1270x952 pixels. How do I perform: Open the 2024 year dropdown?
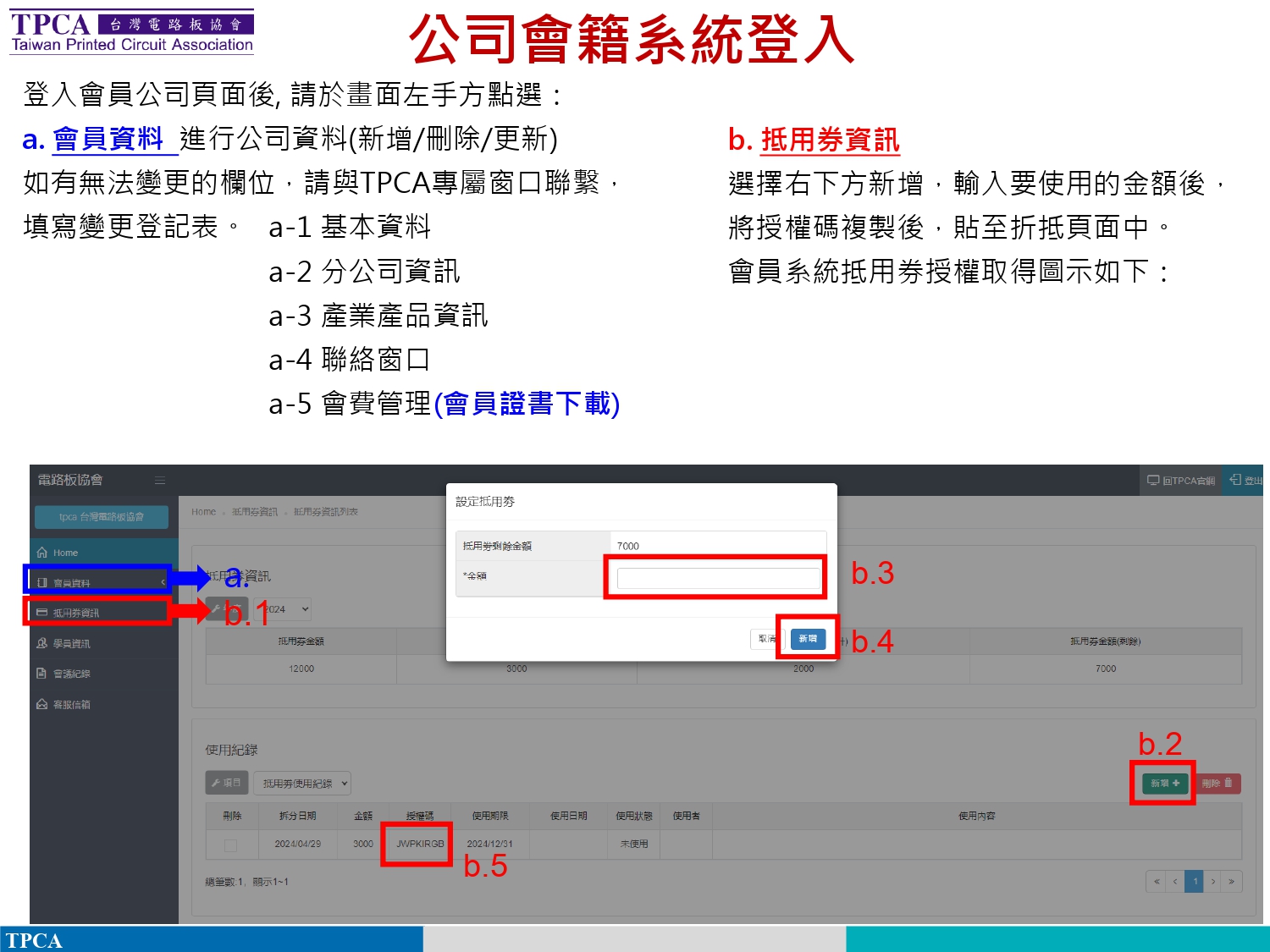[x=282, y=608]
